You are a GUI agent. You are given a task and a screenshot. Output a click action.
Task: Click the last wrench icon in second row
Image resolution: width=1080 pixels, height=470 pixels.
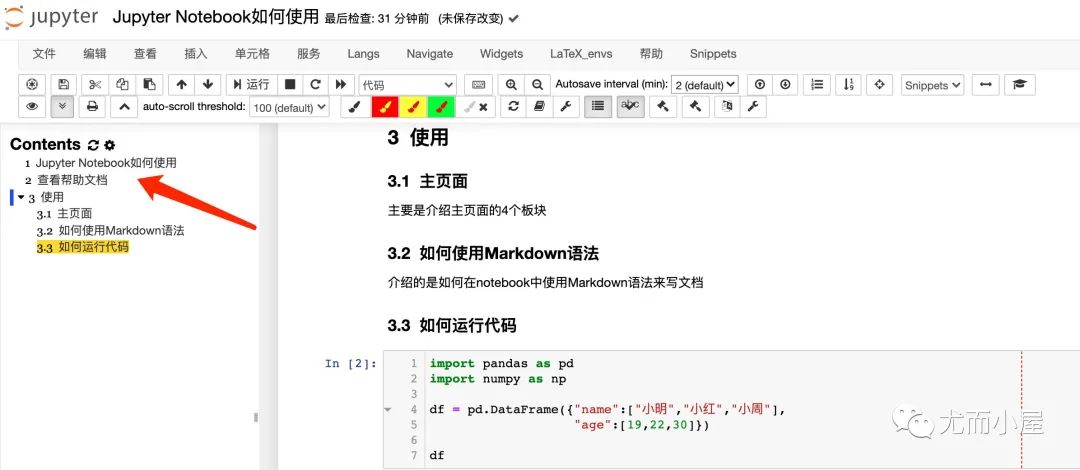click(753, 107)
